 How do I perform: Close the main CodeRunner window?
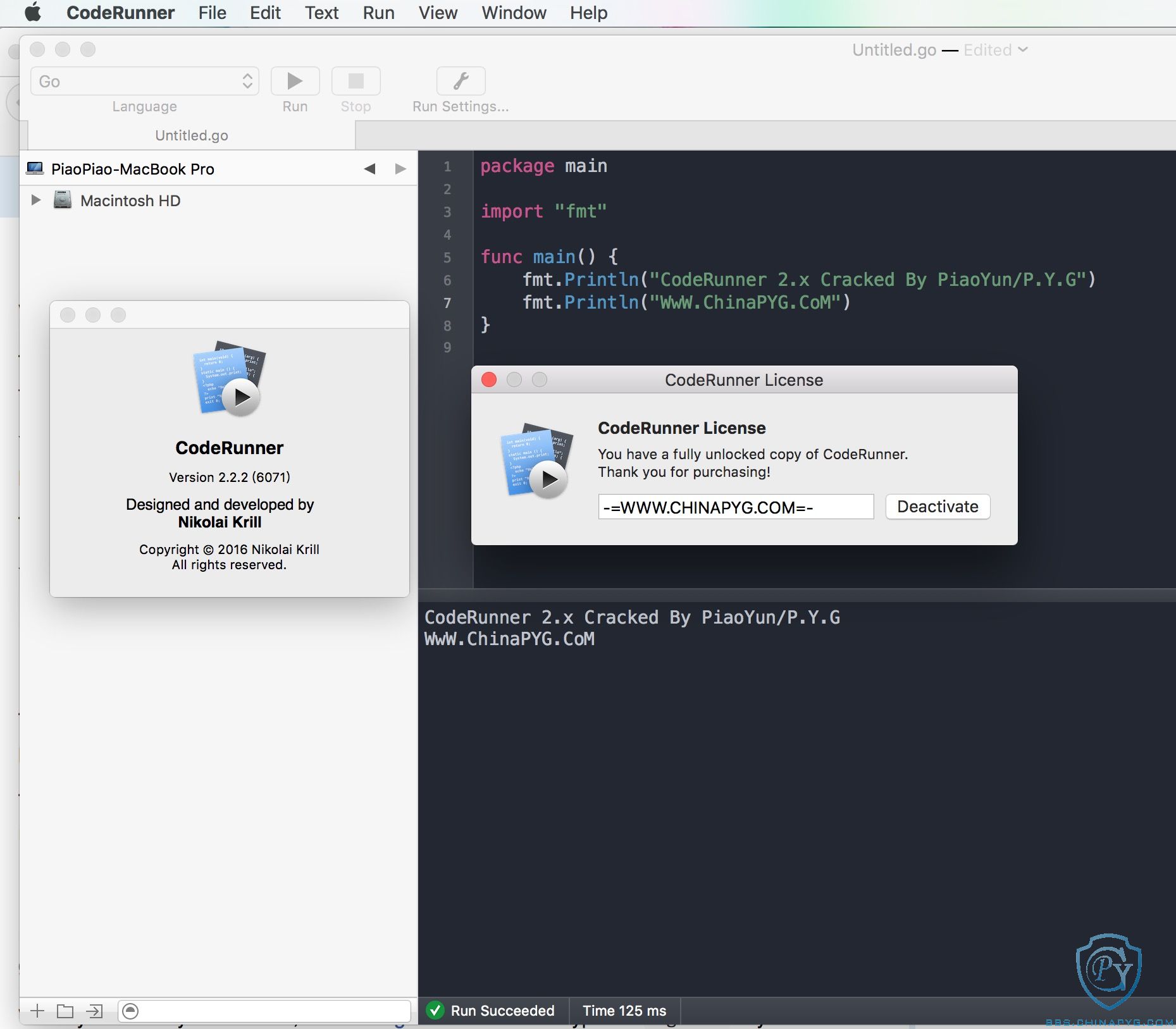point(37,49)
